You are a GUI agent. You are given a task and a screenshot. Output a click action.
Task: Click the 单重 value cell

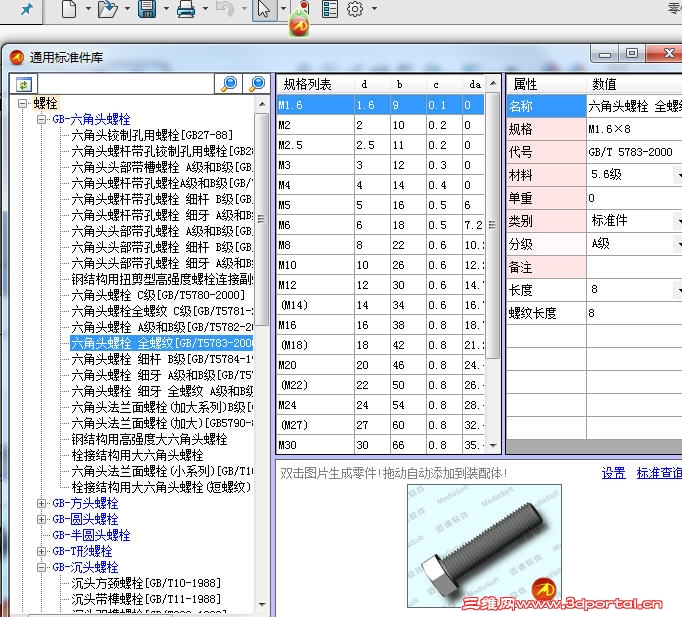point(634,198)
